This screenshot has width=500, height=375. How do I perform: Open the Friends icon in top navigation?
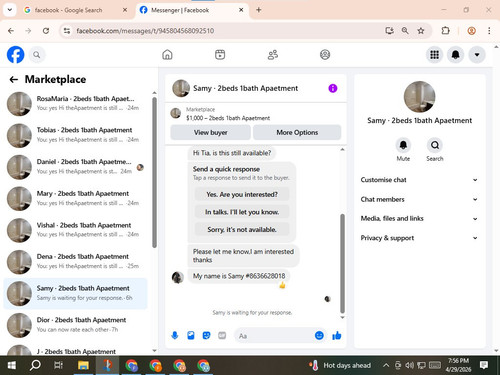(273, 55)
